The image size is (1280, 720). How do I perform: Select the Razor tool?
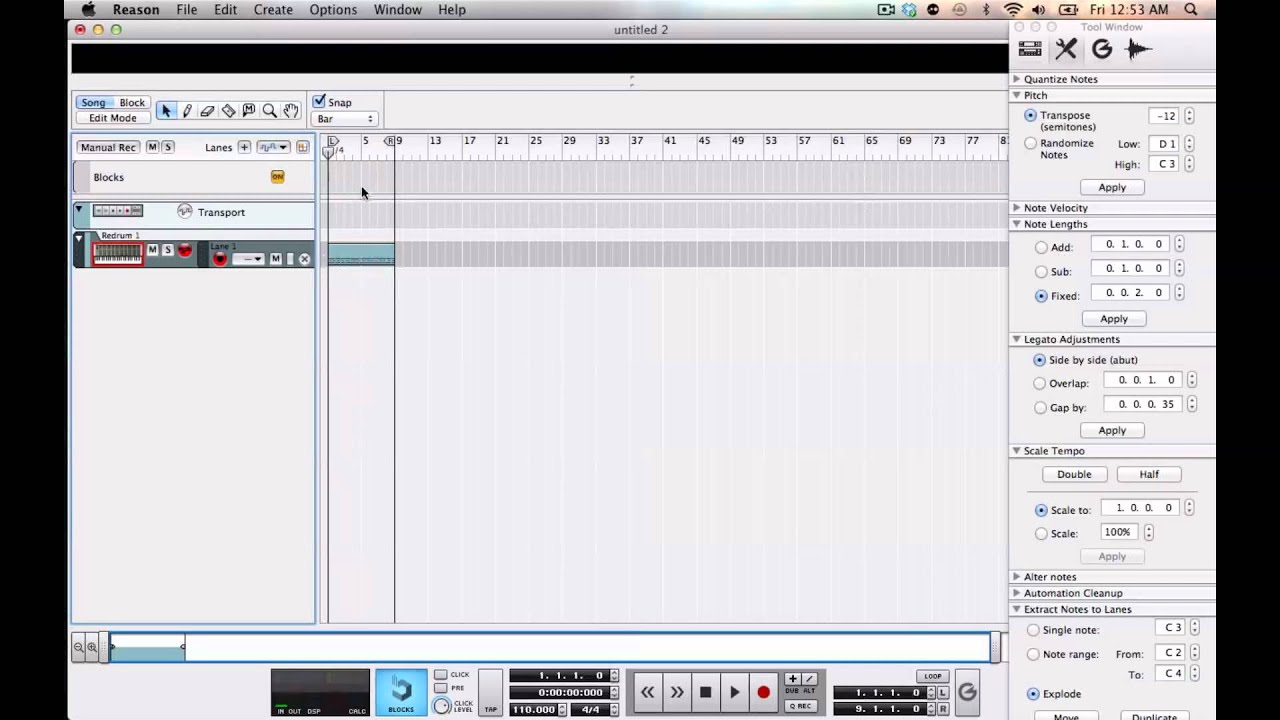tap(228, 111)
